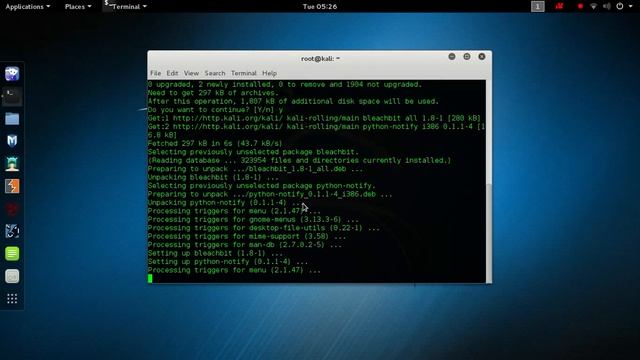Click the line 'Processing triggers for desktop-file-utils'
The width and height of the screenshot is (640, 360).
264,228
